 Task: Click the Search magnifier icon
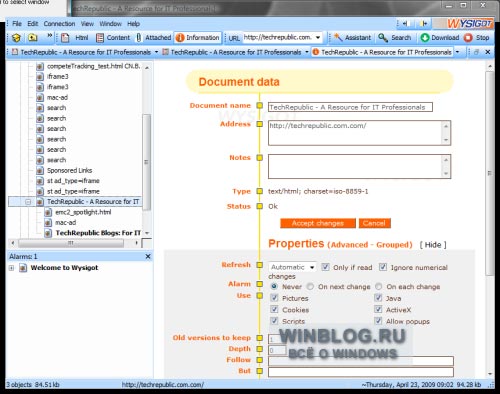pyautogui.click(x=383, y=38)
